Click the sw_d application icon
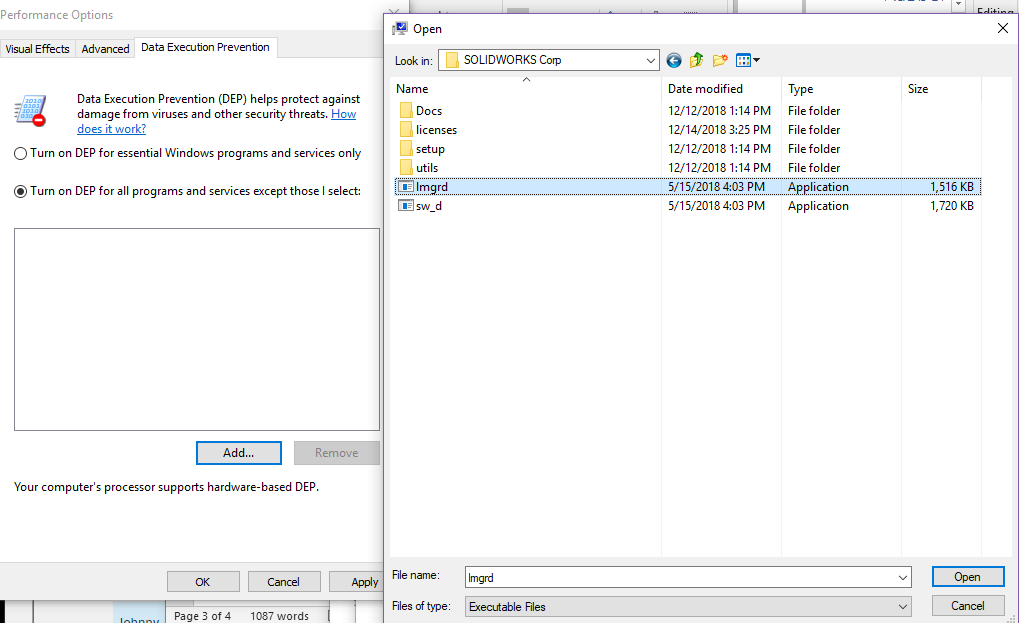 click(406, 205)
